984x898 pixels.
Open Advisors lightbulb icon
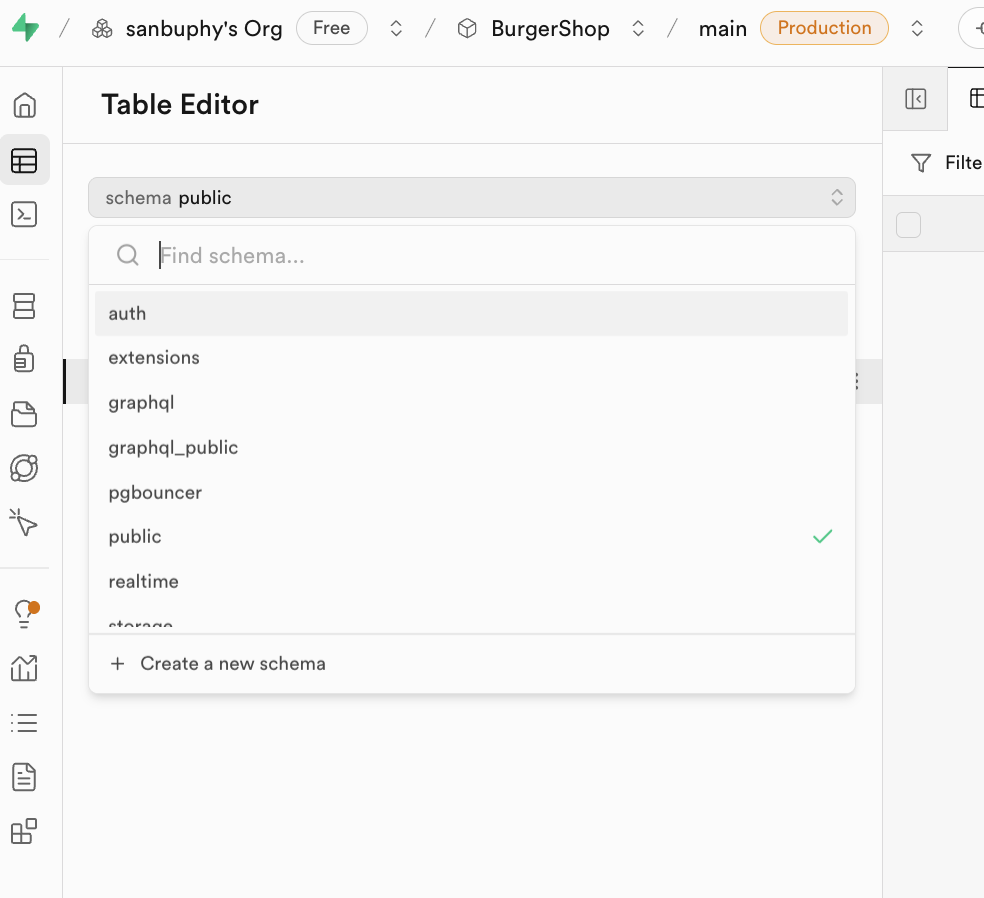24,613
